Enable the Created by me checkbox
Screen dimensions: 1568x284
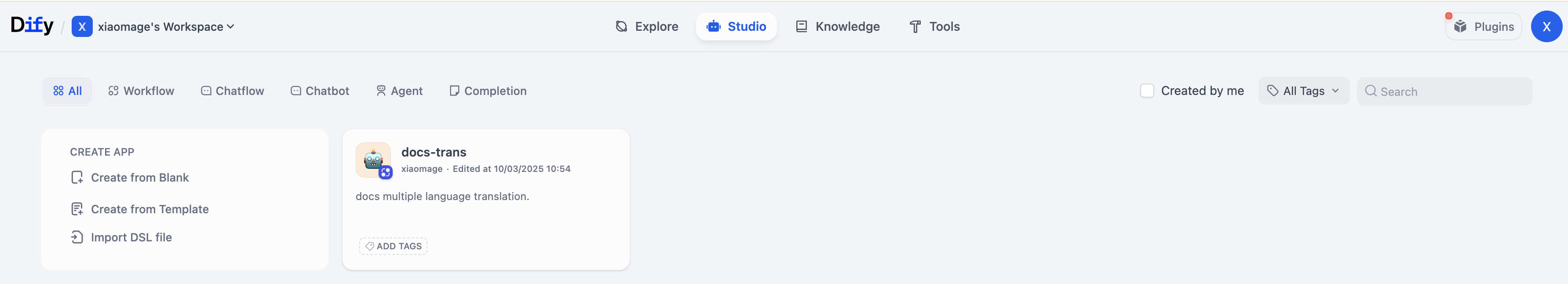click(x=1147, y=91)
